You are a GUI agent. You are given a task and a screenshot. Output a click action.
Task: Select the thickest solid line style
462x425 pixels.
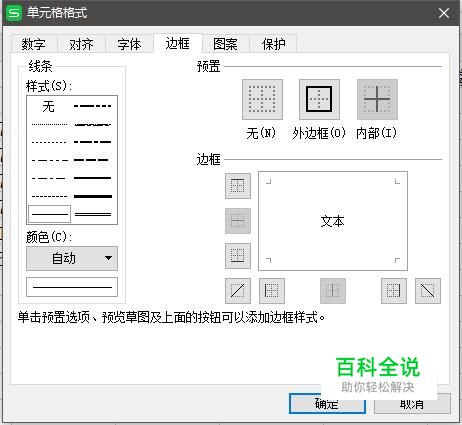point(93,196)
